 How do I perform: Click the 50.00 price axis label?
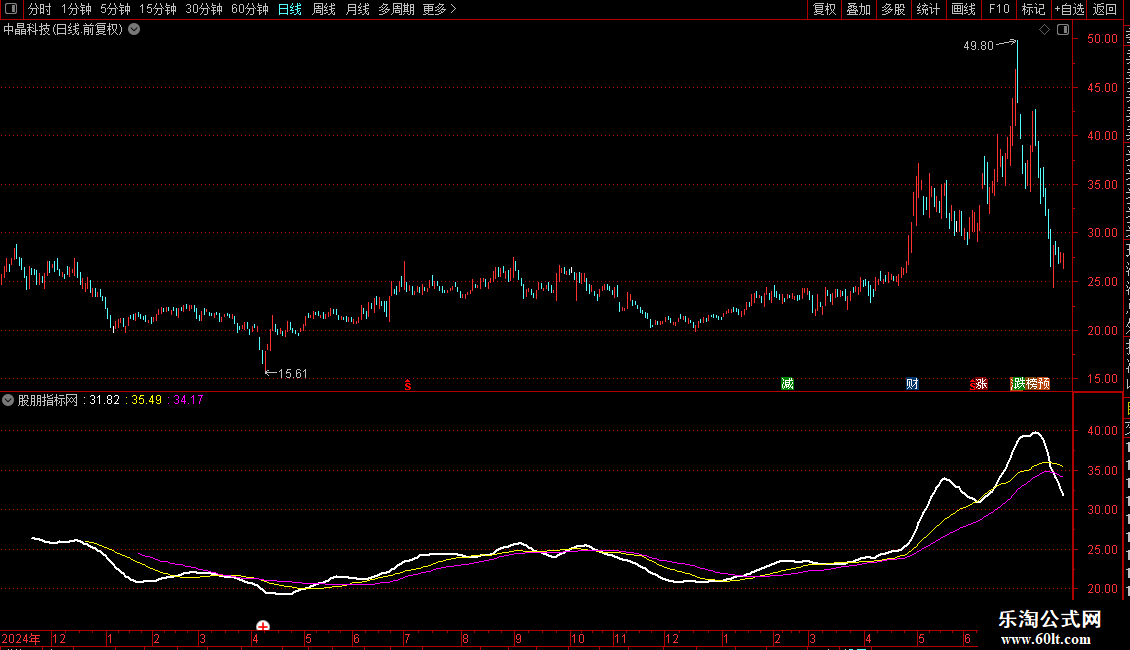(x=1103, y=39)
